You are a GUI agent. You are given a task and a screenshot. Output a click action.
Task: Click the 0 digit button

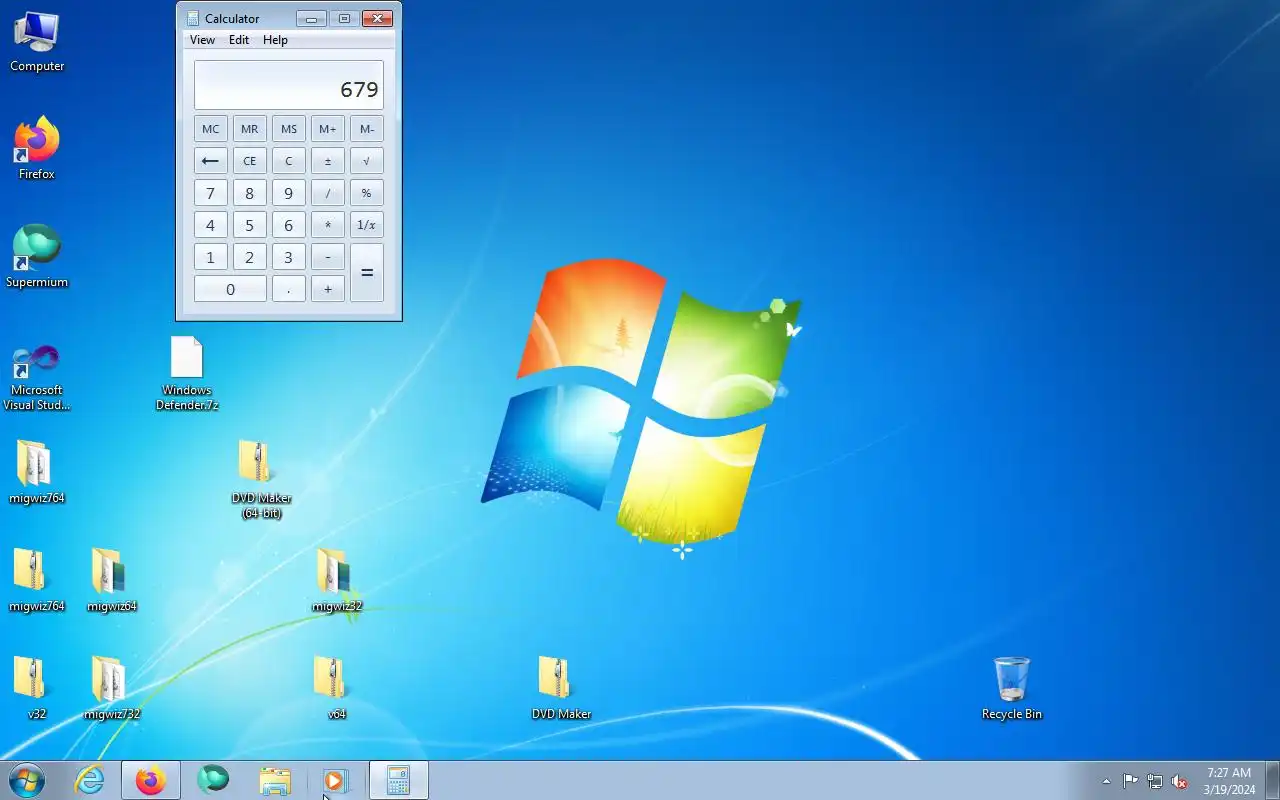230,289
